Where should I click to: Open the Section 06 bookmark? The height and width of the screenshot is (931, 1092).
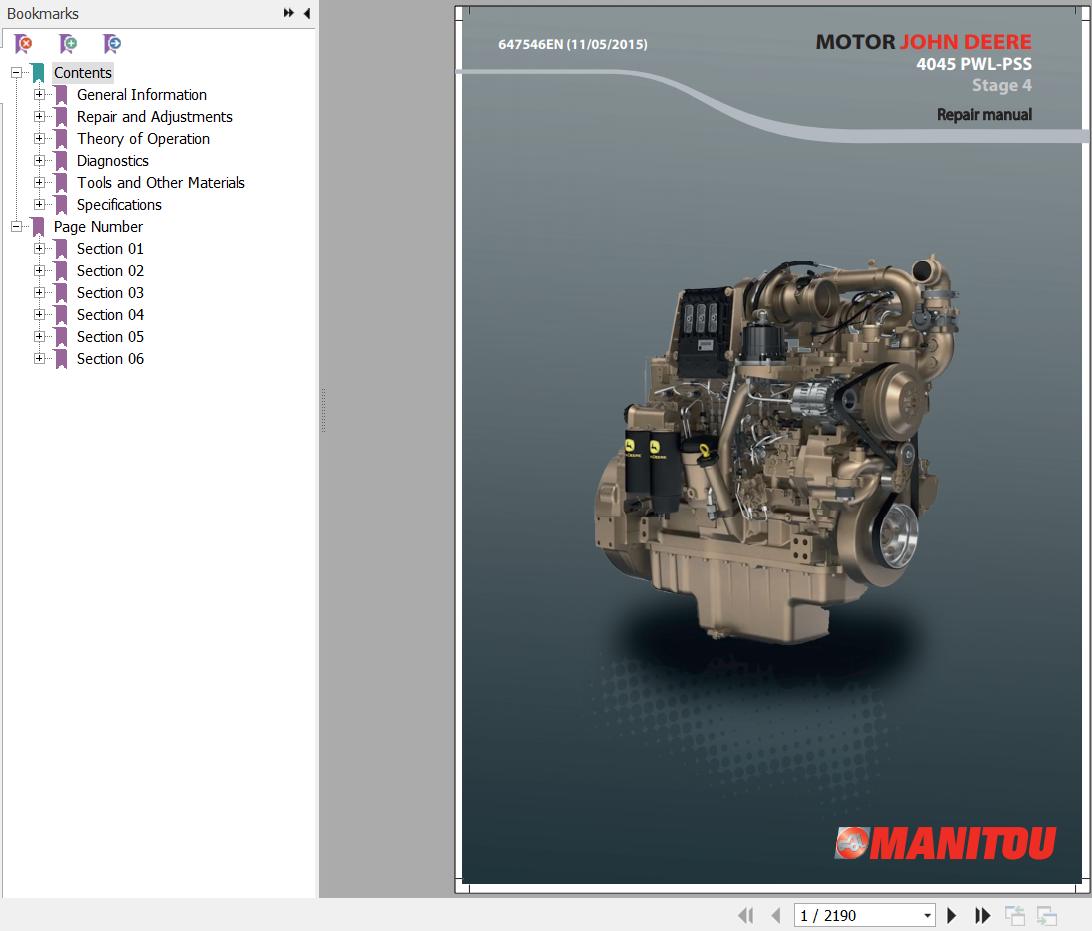[110, 359]
